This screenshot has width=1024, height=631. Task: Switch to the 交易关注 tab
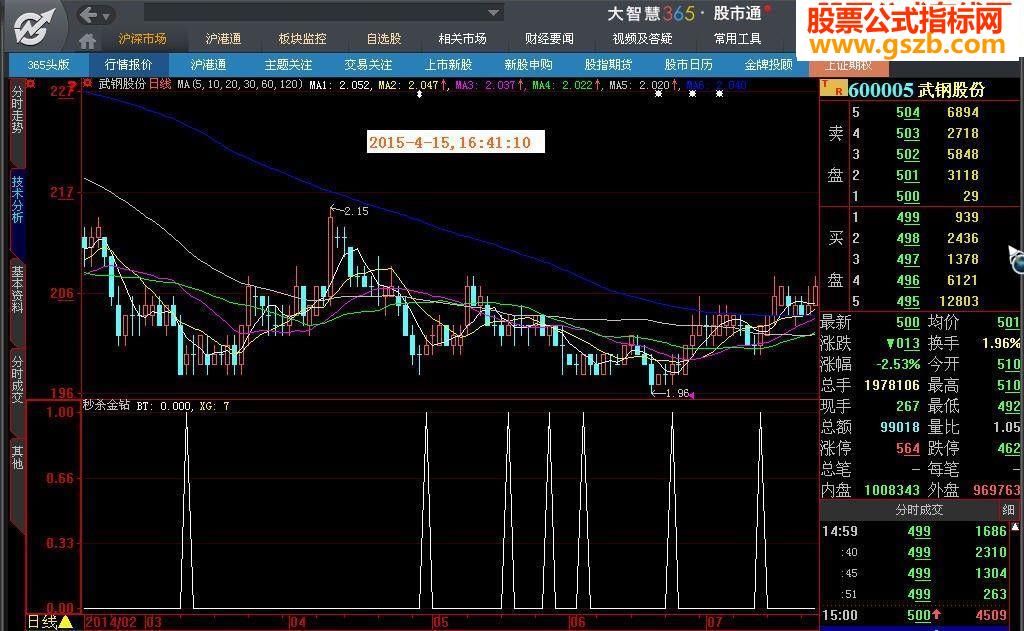click(368, 65)
